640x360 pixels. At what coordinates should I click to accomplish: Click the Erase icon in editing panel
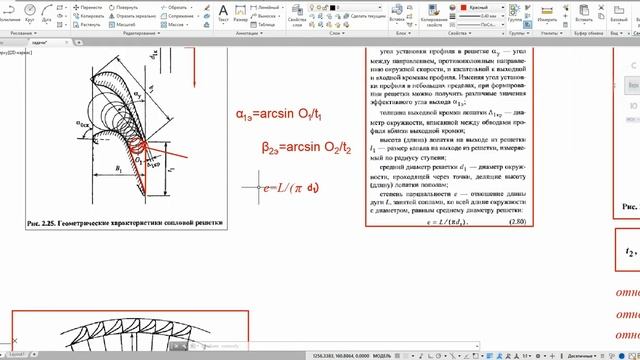(207, 8)
